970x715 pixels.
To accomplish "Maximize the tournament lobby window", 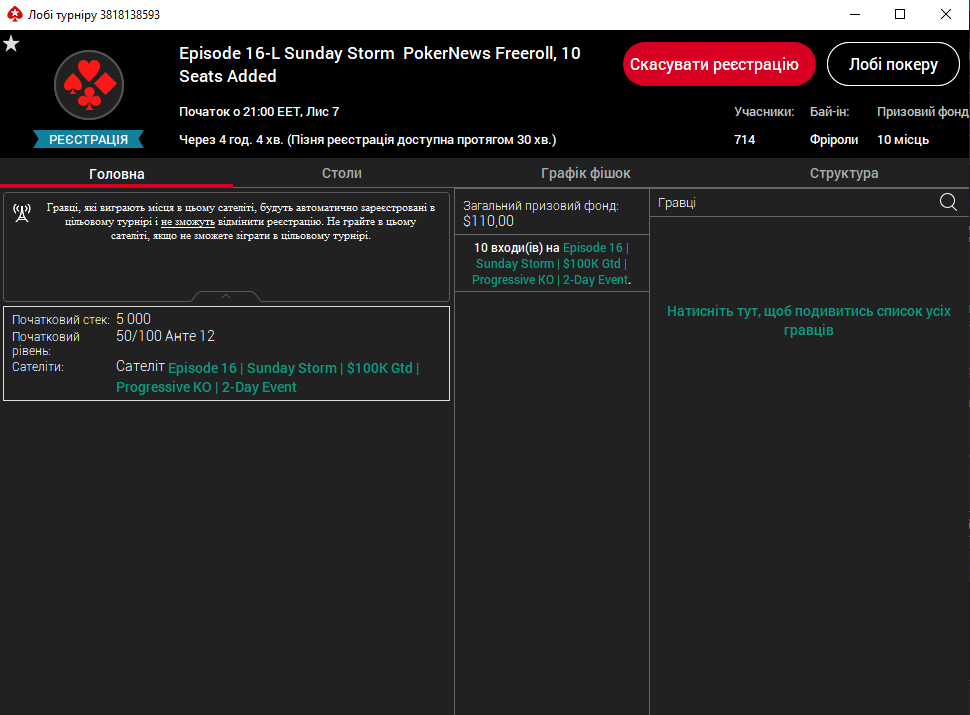I will pos(900,14).
